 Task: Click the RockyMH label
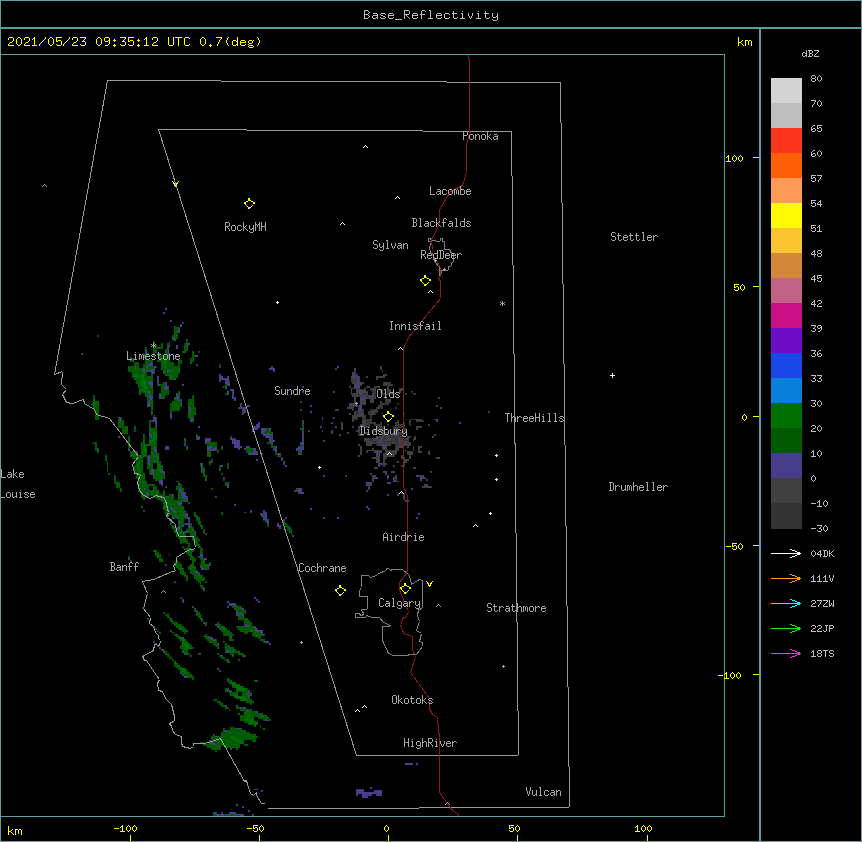245,227
